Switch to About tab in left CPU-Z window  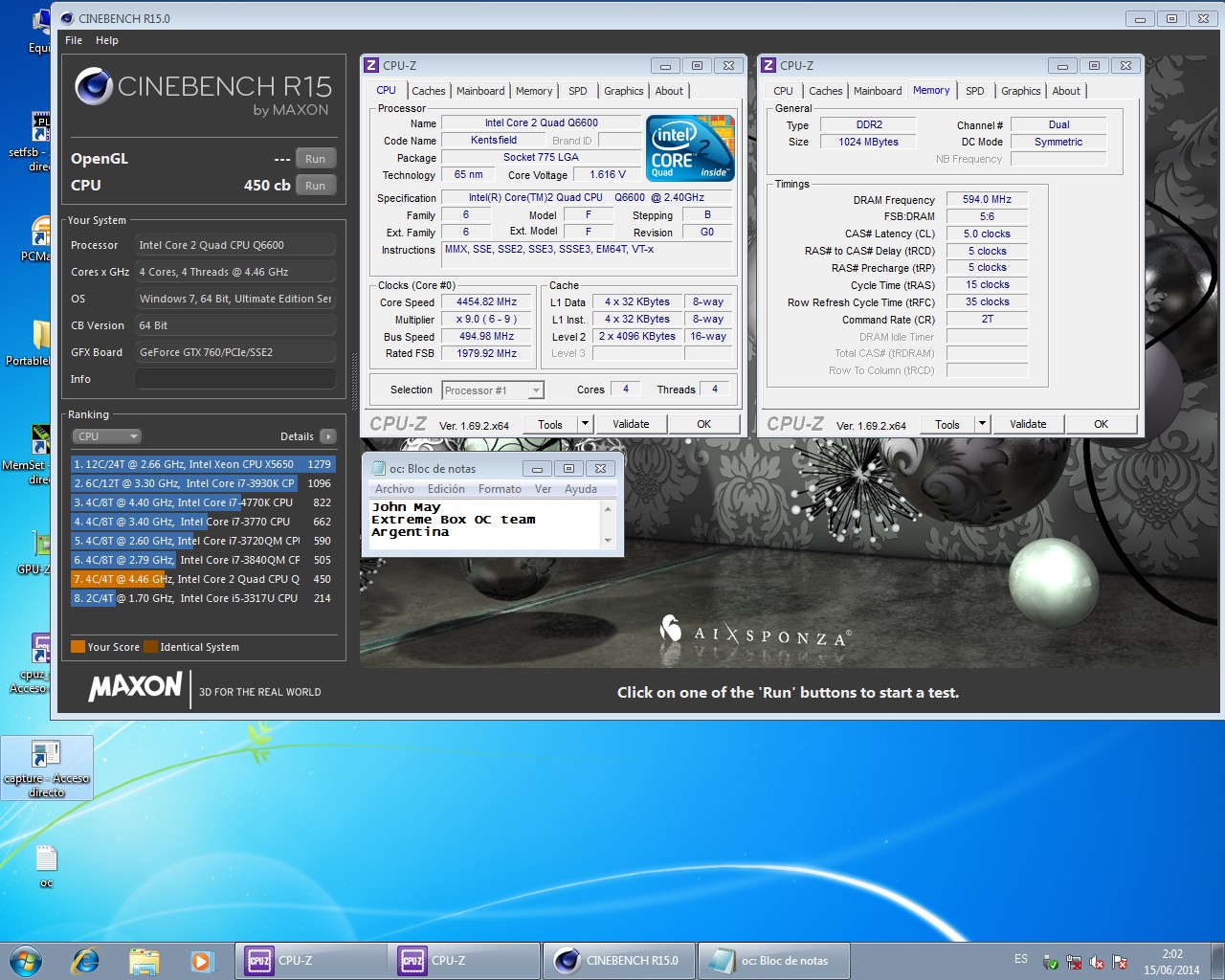pos(669,91)
